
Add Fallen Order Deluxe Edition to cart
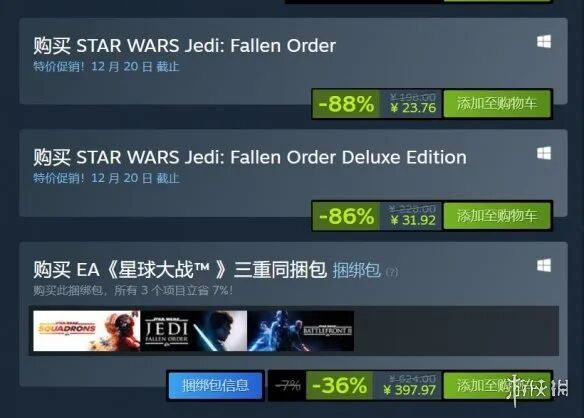[x=497, y=216]
